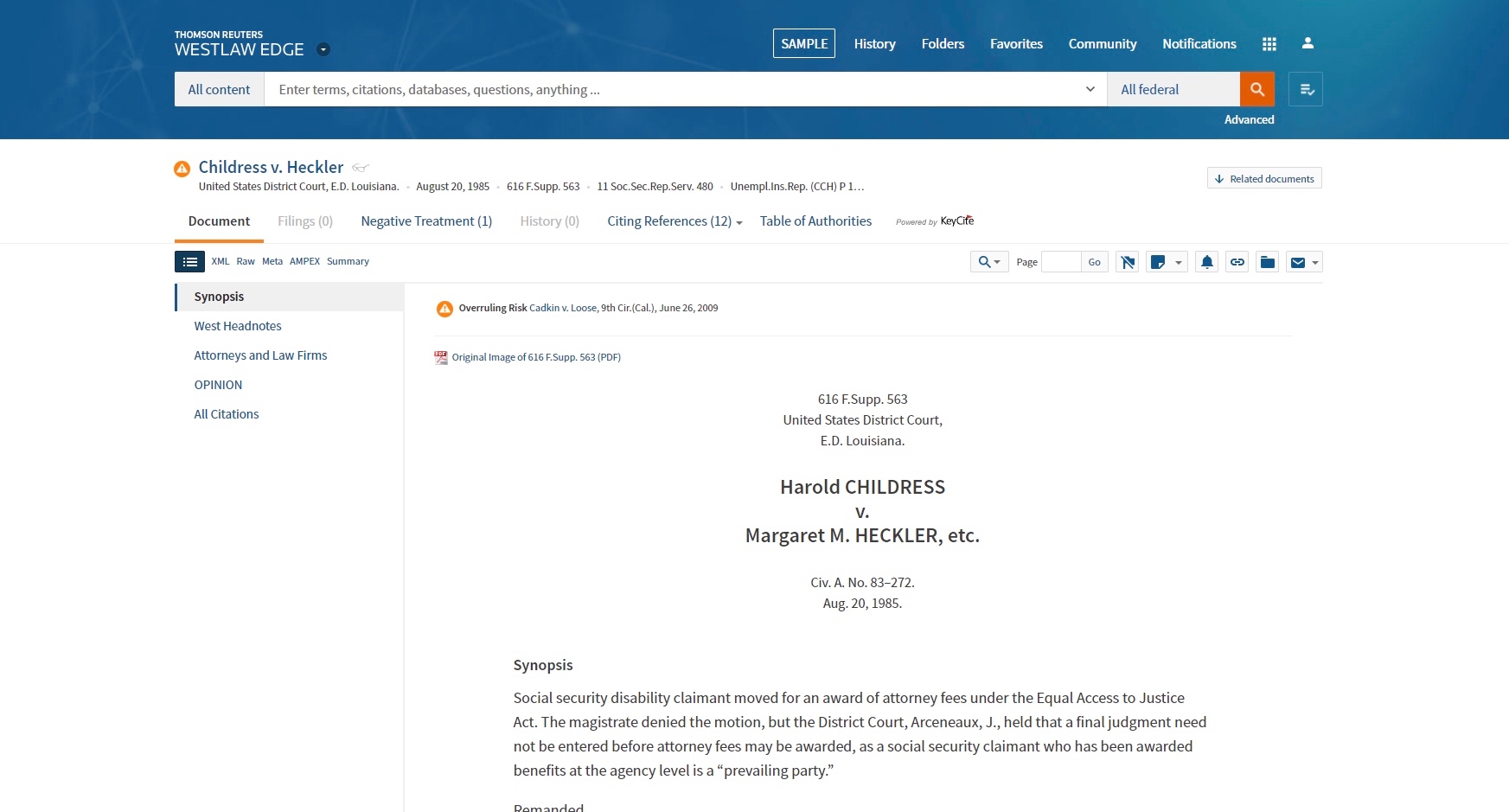Open the apps grid icon
Image resolution: width=1509 pixels, height=812 pixels.
tap(1269, 43)
